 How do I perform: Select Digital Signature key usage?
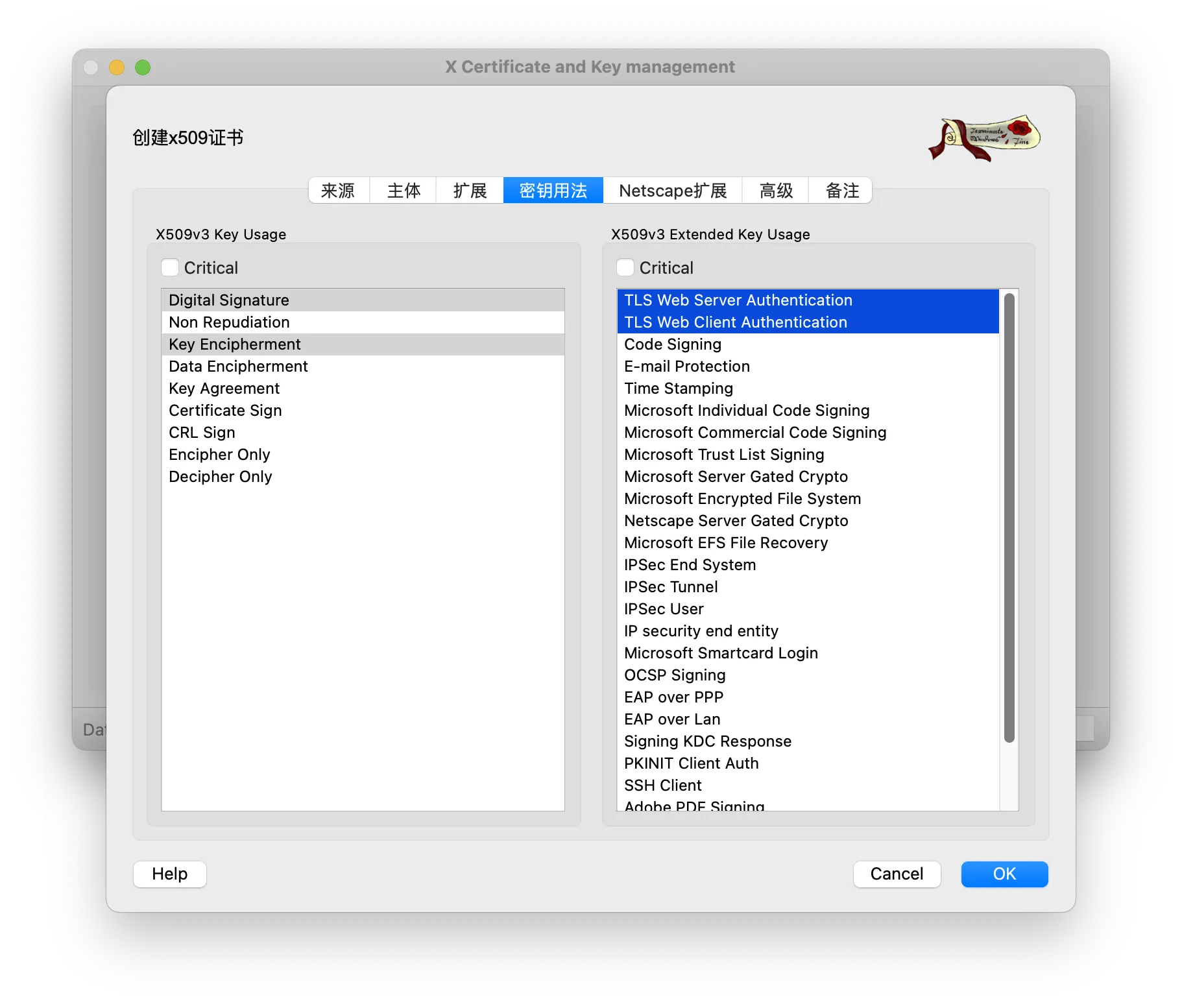(x=229, y=300)
